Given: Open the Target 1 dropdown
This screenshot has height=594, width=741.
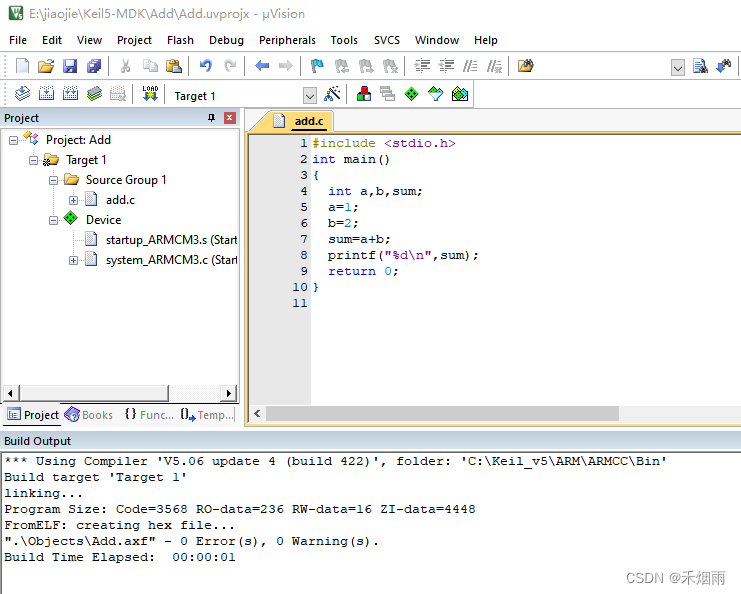Looking at the screenshot, I should point(309,95).
